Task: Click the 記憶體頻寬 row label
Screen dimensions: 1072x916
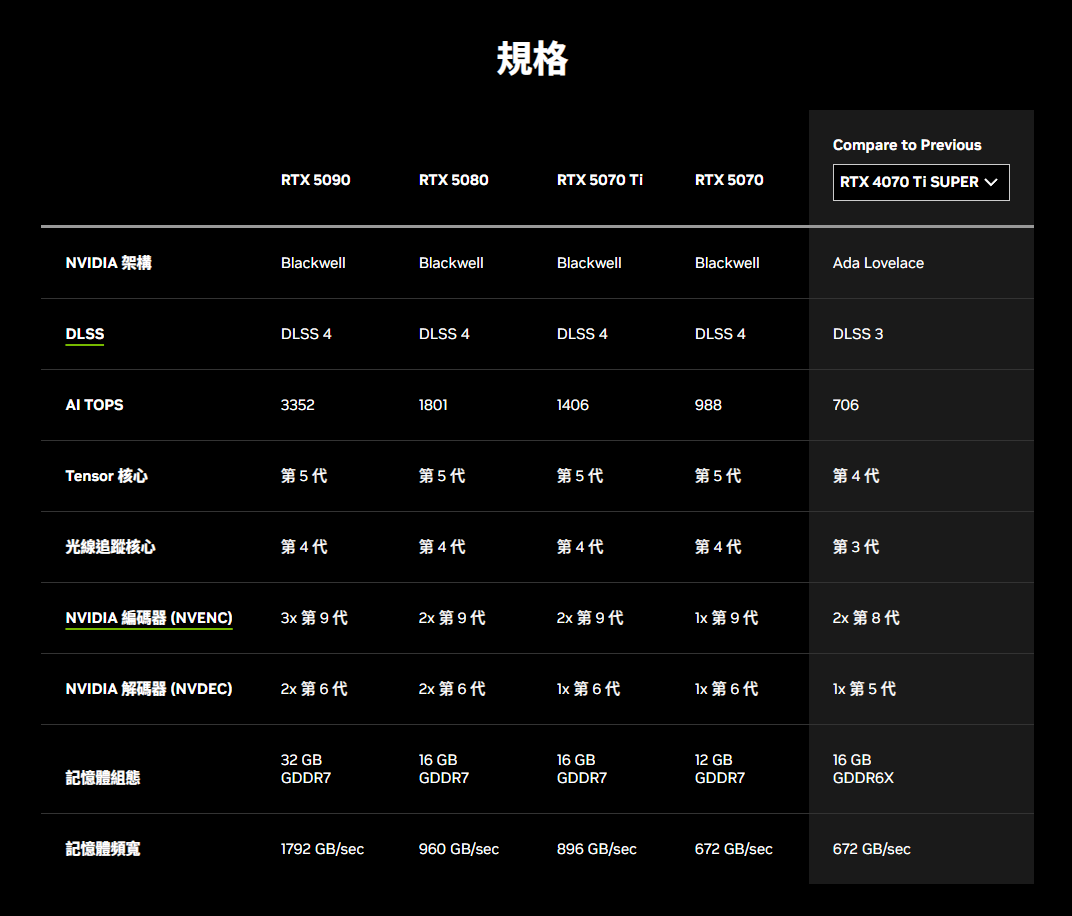Action: click(x=103, y=849)
